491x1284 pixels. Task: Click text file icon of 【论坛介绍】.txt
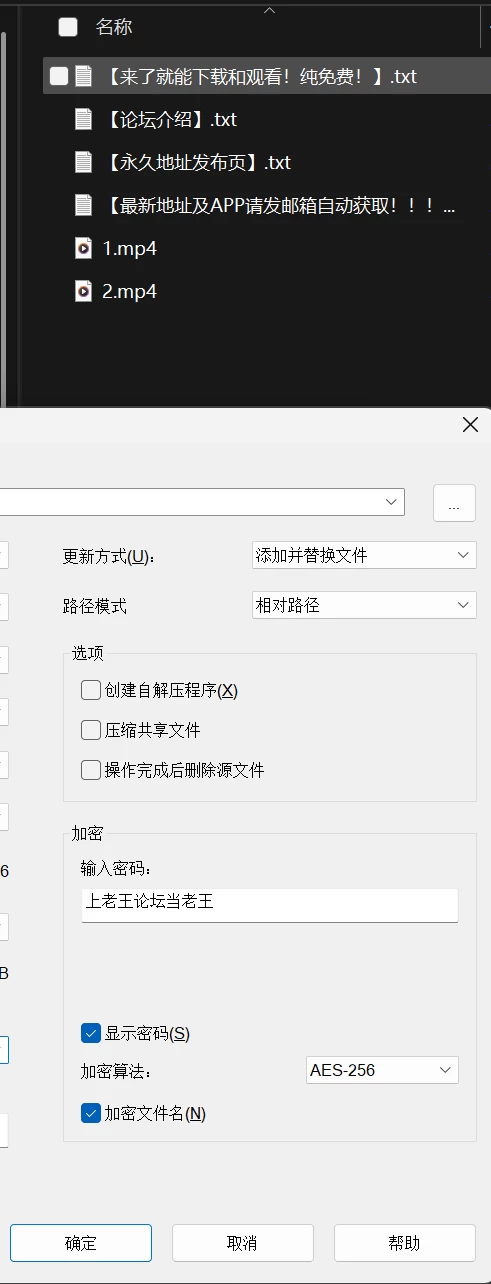click(x=84, y=119)
